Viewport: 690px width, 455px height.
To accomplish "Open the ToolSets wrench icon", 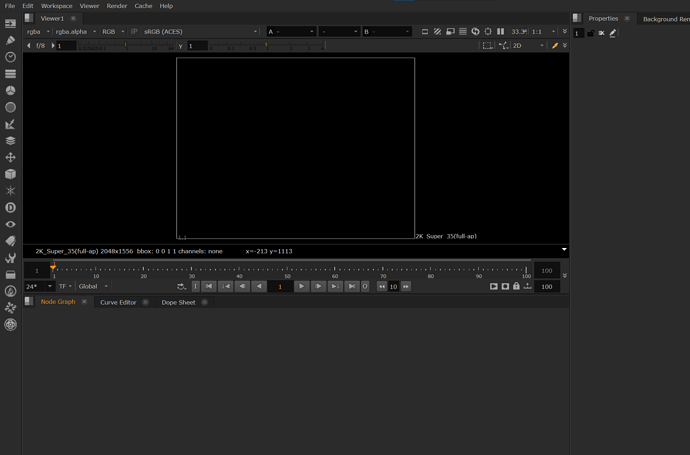I will click(x=10, y=258).
